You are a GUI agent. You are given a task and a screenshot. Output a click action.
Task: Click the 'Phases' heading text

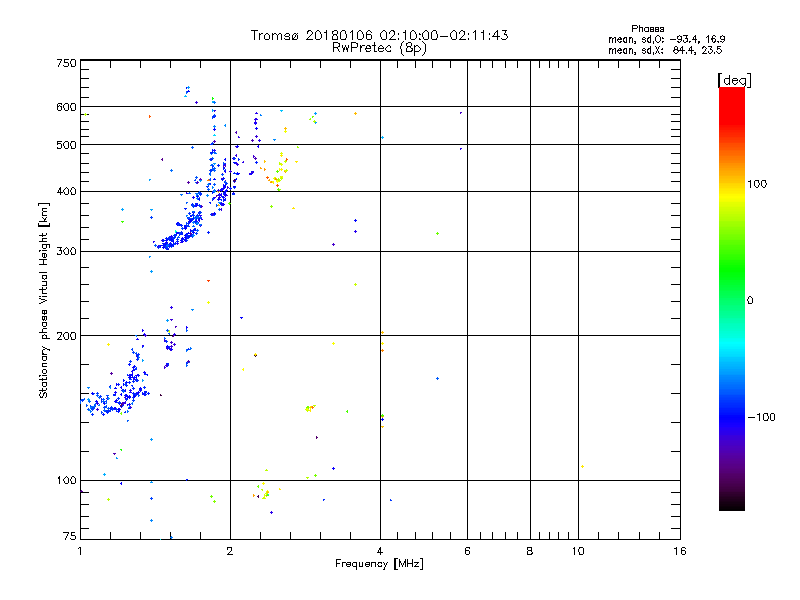[x=647, y=29]
